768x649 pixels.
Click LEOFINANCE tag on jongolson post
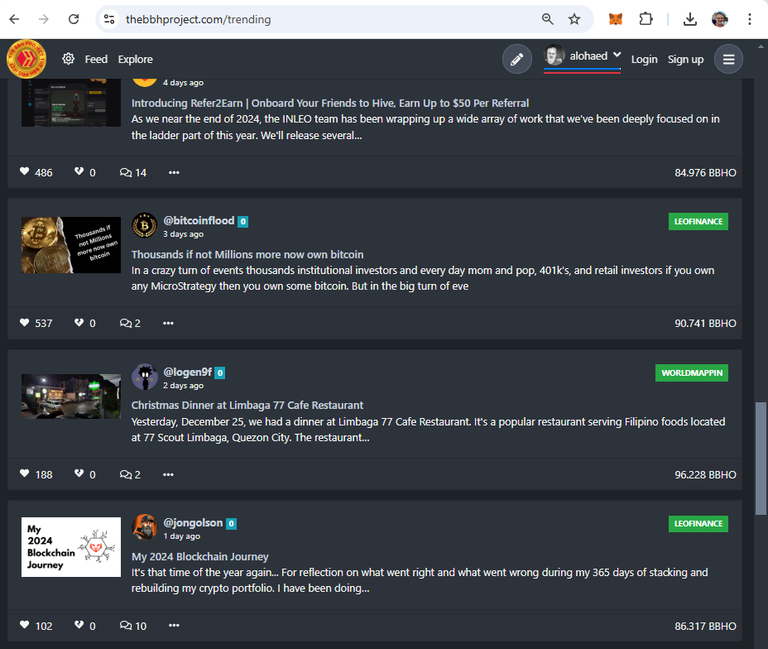point(698,524)
